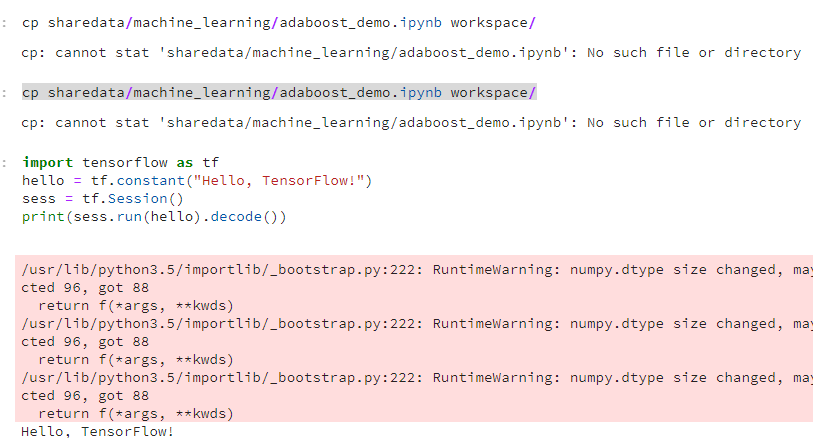Image resolution: width=813 pixels, height=438 pixels.
Task: Click the first 'cted 96, got 88' line
Action: (x=85, y=288)
